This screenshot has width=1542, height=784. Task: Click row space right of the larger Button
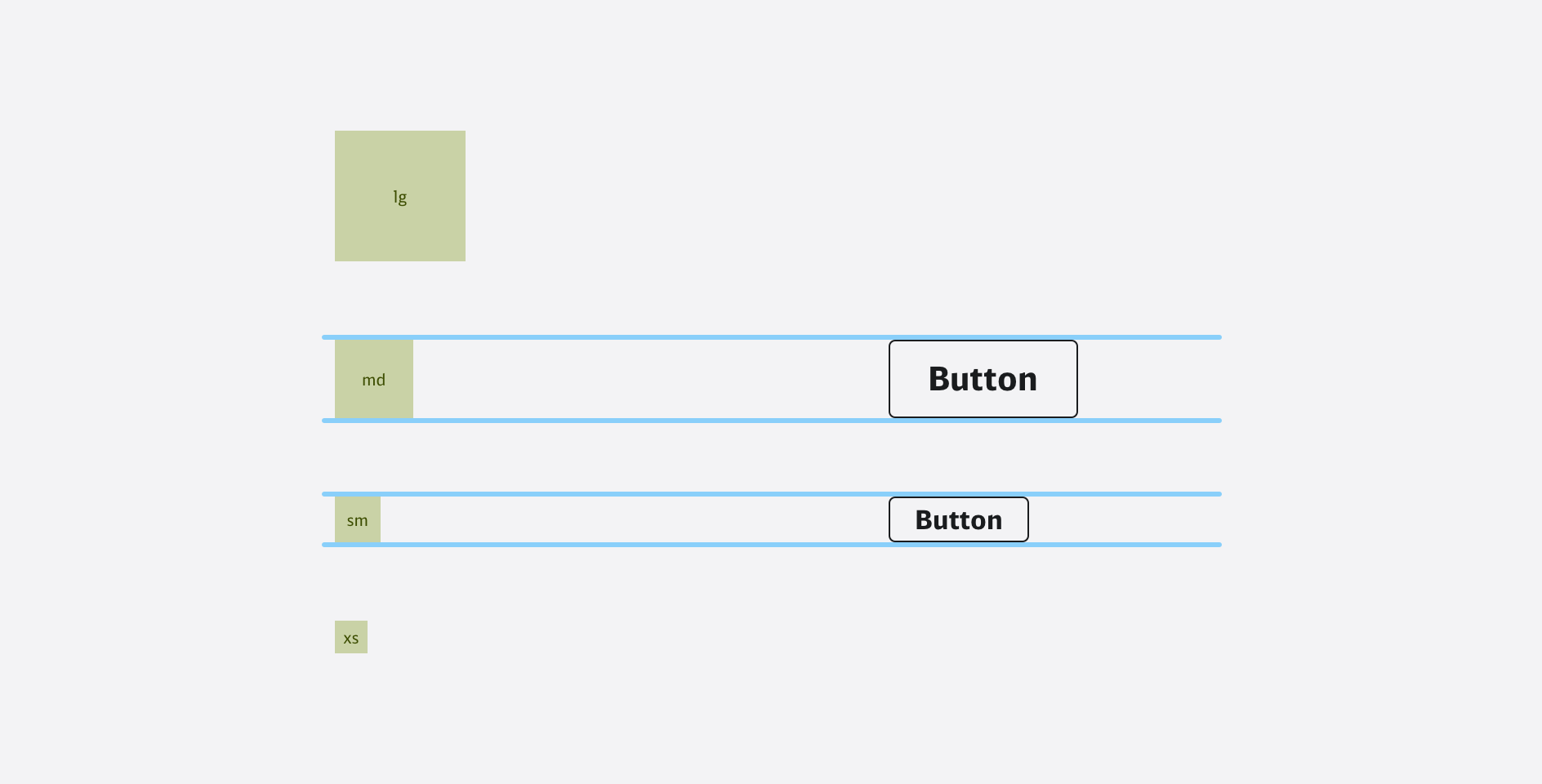point(1148,379)
